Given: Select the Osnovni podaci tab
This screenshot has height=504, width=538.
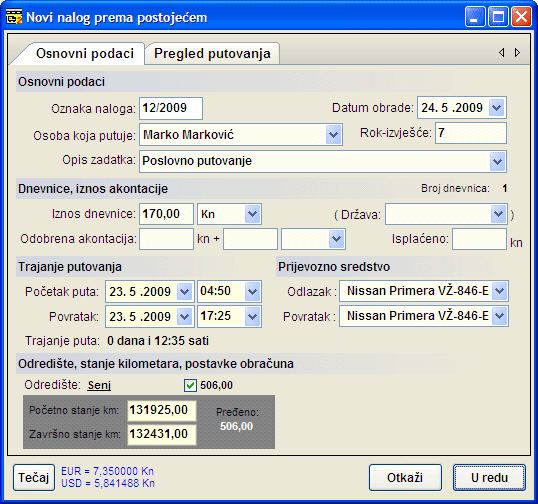Looking at the screenshot, I should [x=84, y=54].
